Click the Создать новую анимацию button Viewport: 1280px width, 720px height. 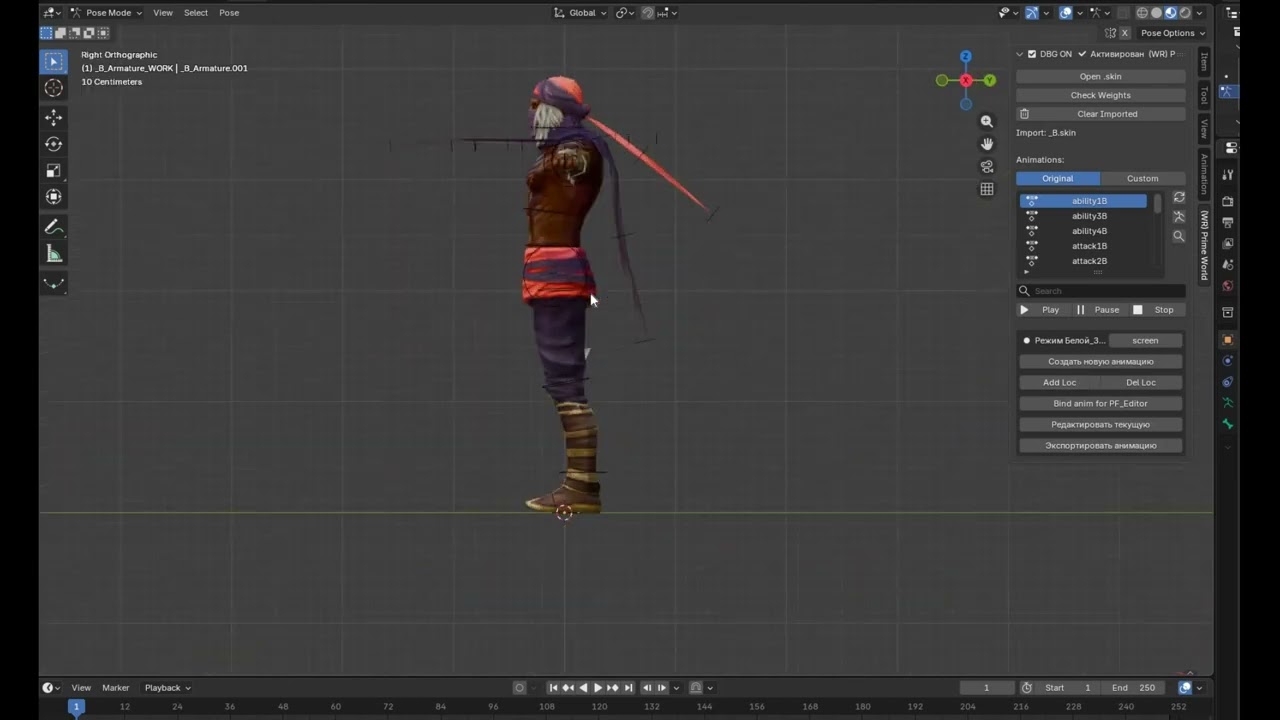1100,362
